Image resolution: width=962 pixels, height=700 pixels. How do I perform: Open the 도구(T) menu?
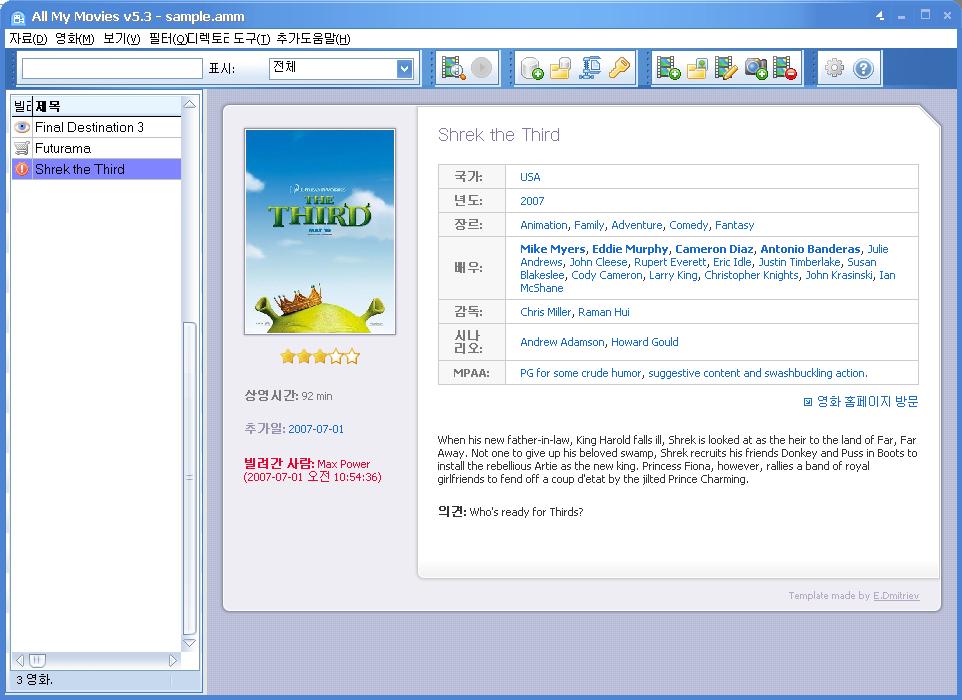[x=251, y=39]
